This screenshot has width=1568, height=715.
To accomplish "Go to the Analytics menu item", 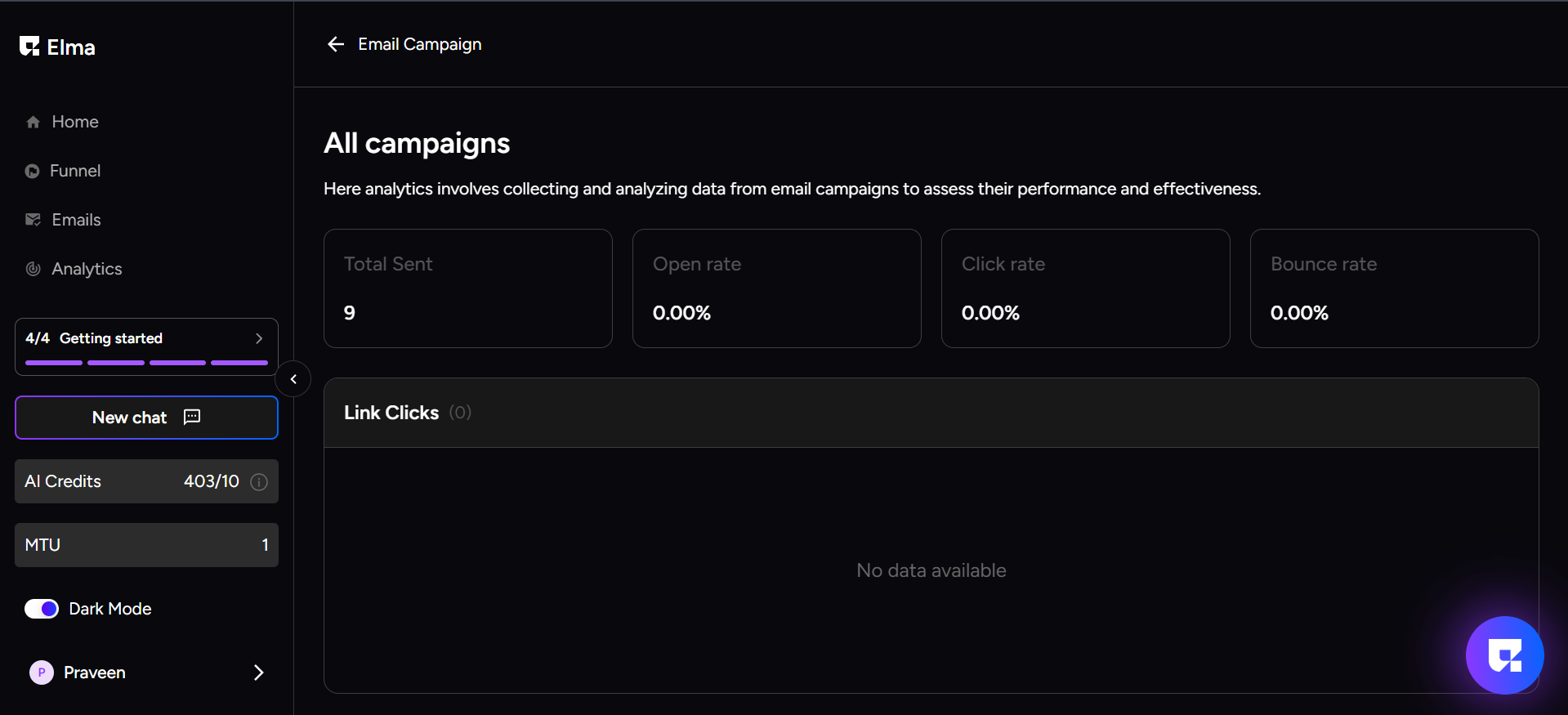I will [x=87, y=269].
